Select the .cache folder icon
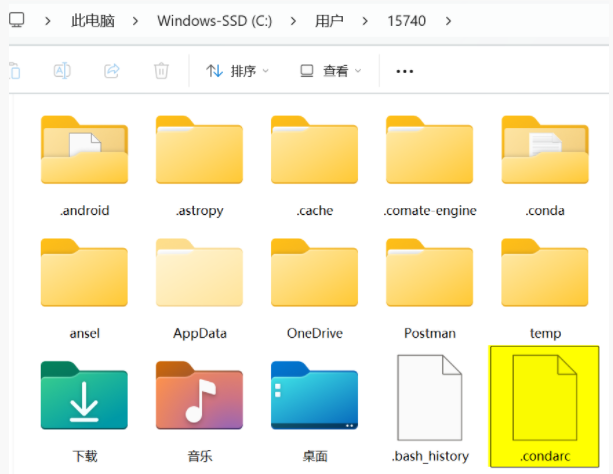This screenshot has height=474, width=613. (314, 149)
